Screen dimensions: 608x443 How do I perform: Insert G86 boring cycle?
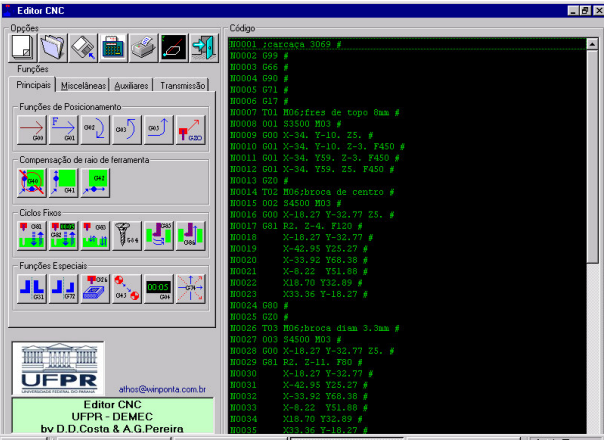pyautogui.click(x=190, y=235)
